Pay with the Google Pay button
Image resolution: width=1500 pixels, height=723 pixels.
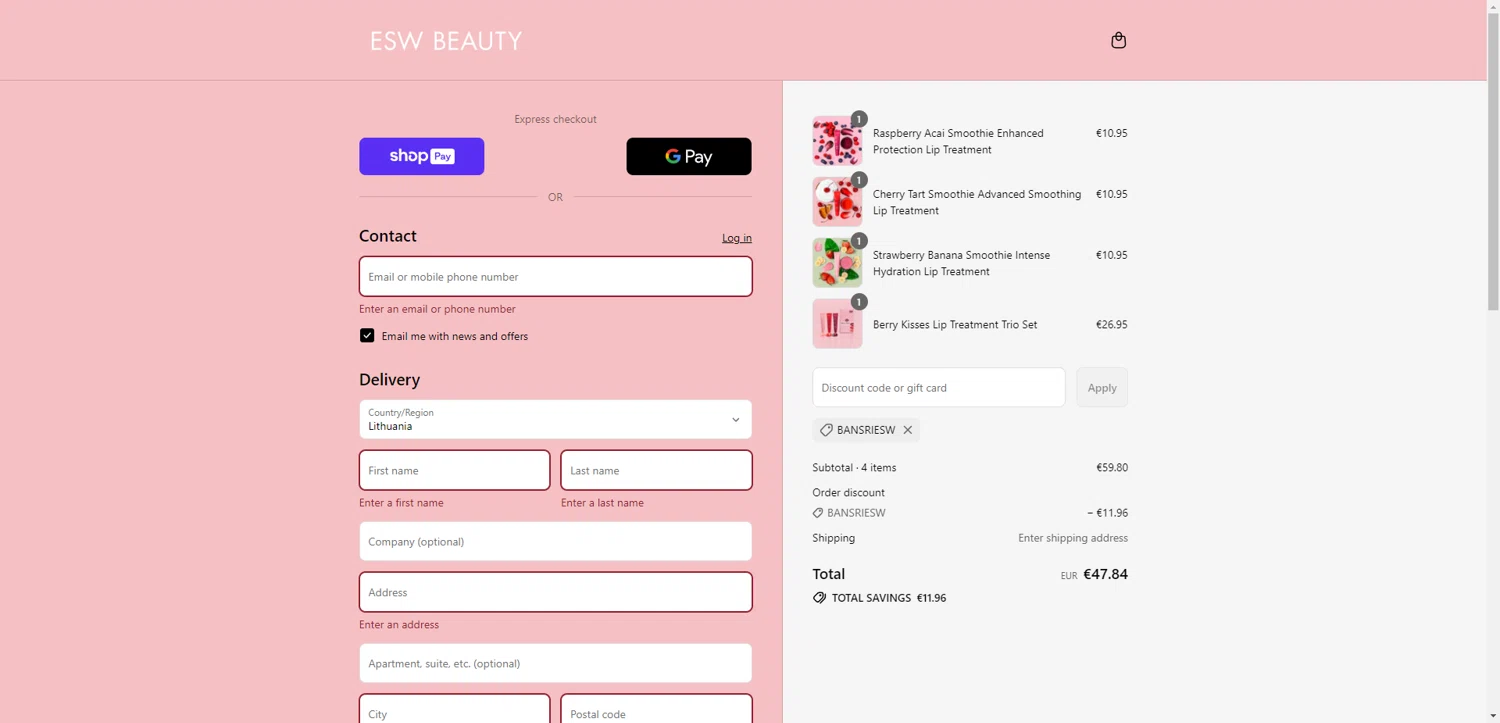tap(689, 156)
